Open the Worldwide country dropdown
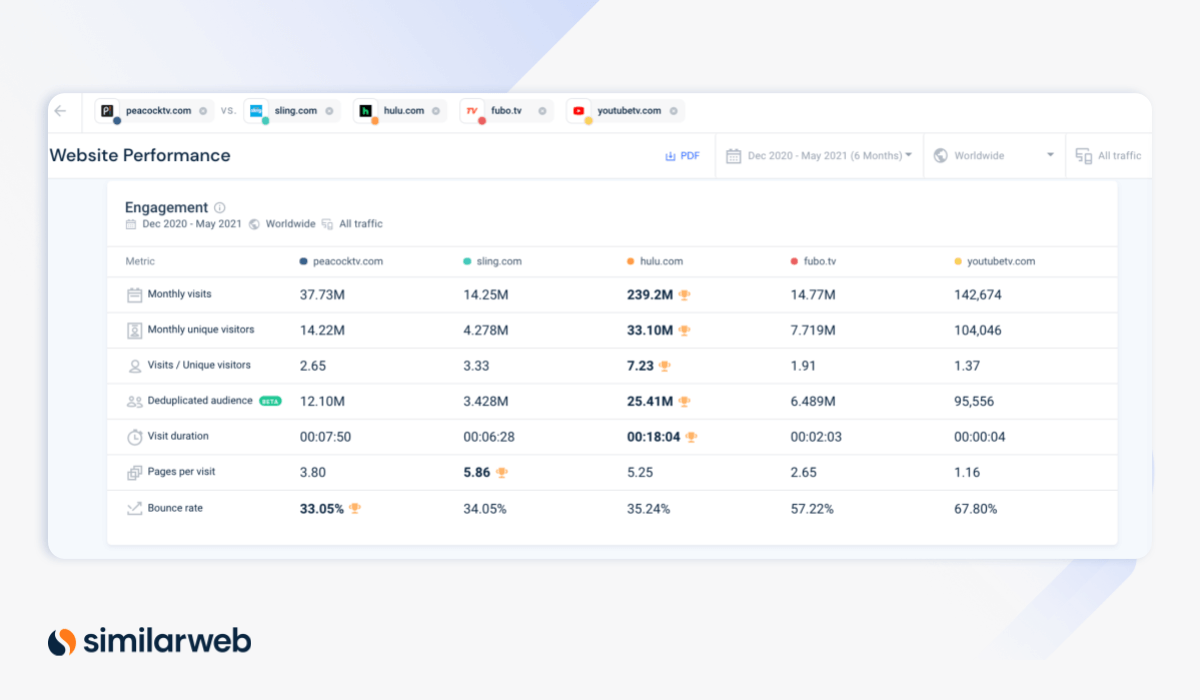1200x700 pixels. [994, 156]
